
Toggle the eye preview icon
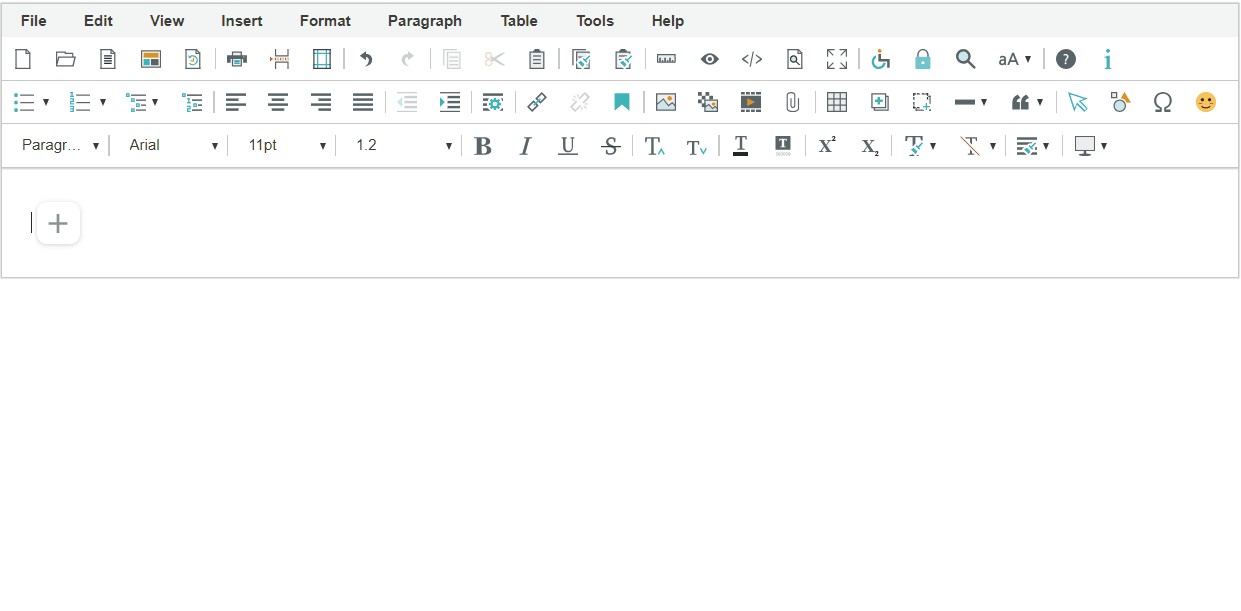pyautogui.click(x=709, y=59)
